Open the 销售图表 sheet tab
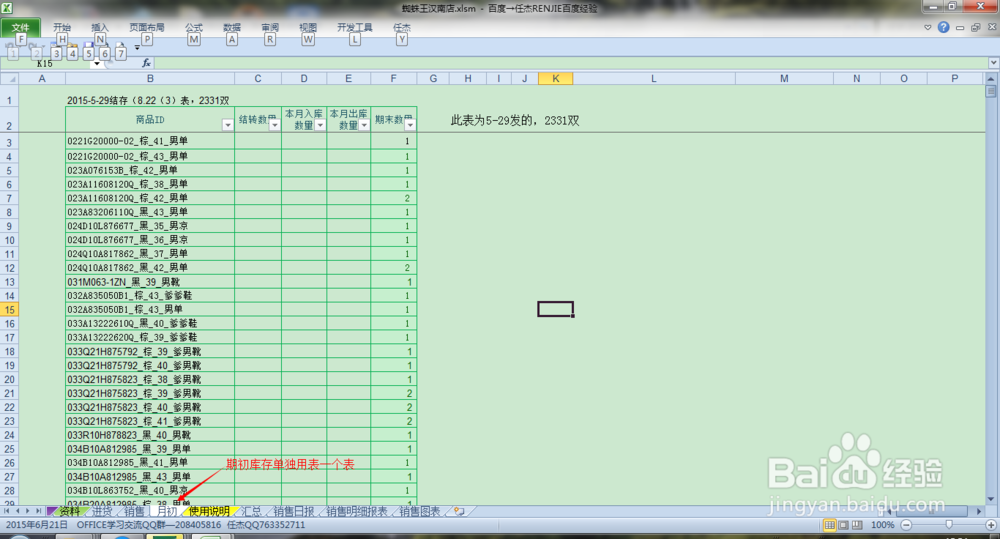This screenshot has height=539, width=1000. [420, 512]
